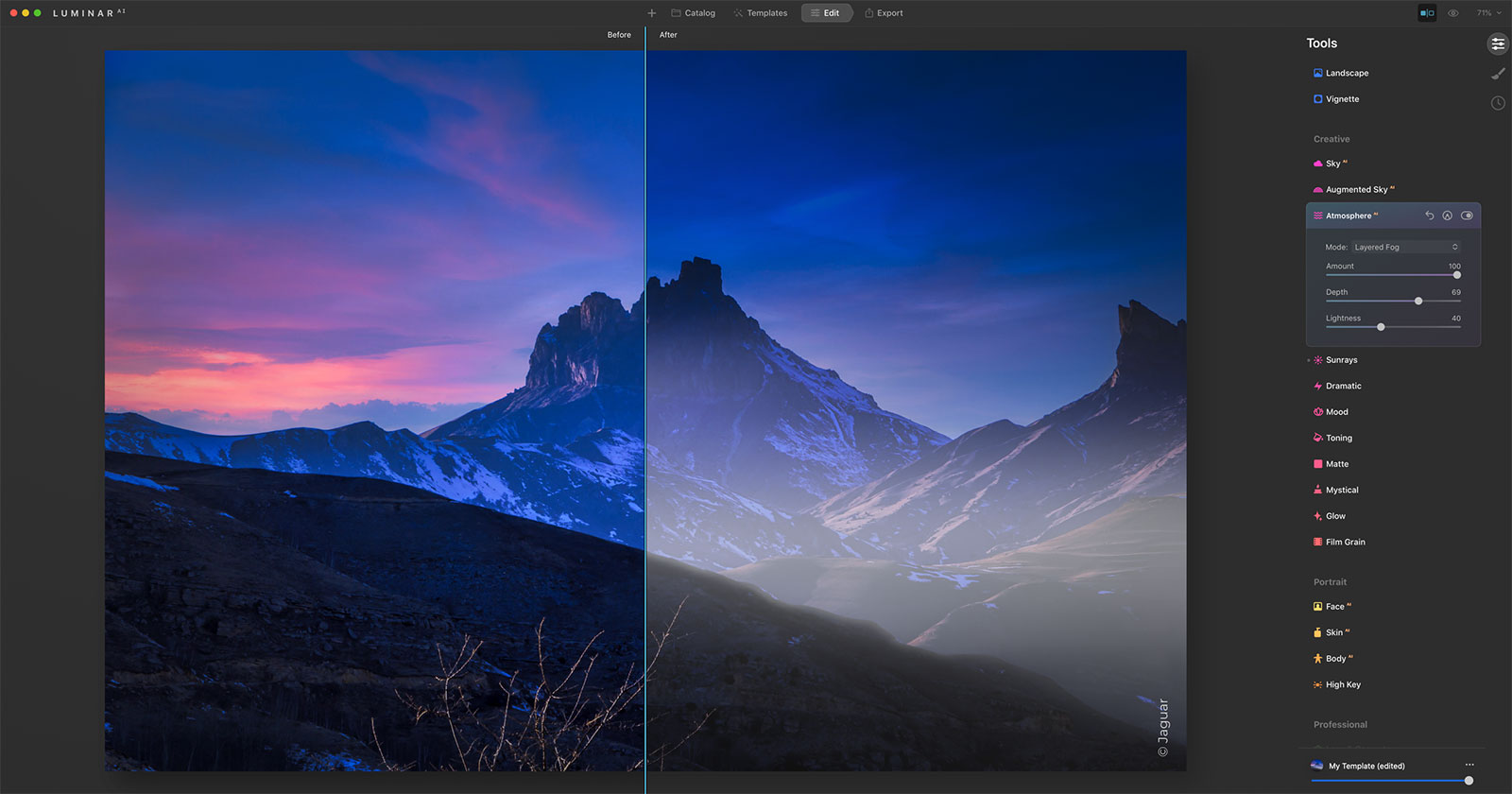1512x794 pixels.
Task: Switch to the Catalog tab
Action: click(693, 13)
